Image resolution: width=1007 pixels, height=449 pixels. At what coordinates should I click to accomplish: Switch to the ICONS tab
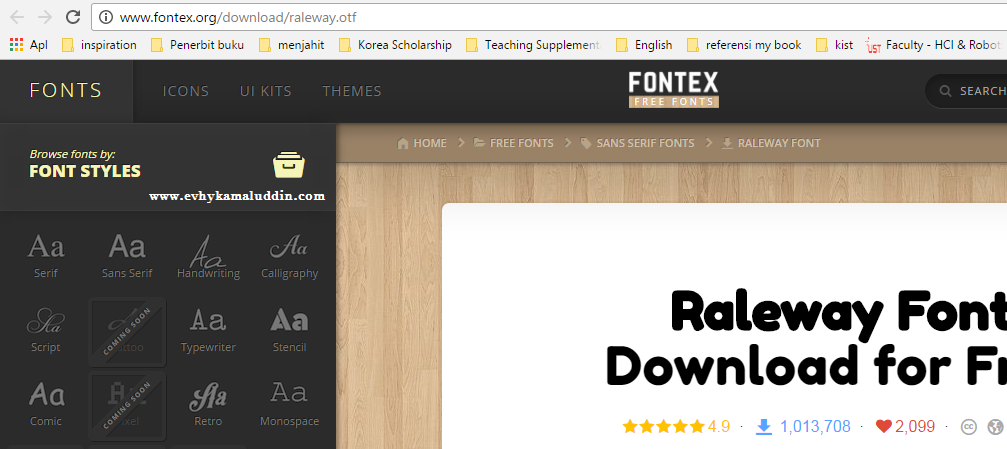tap(186, 91)
